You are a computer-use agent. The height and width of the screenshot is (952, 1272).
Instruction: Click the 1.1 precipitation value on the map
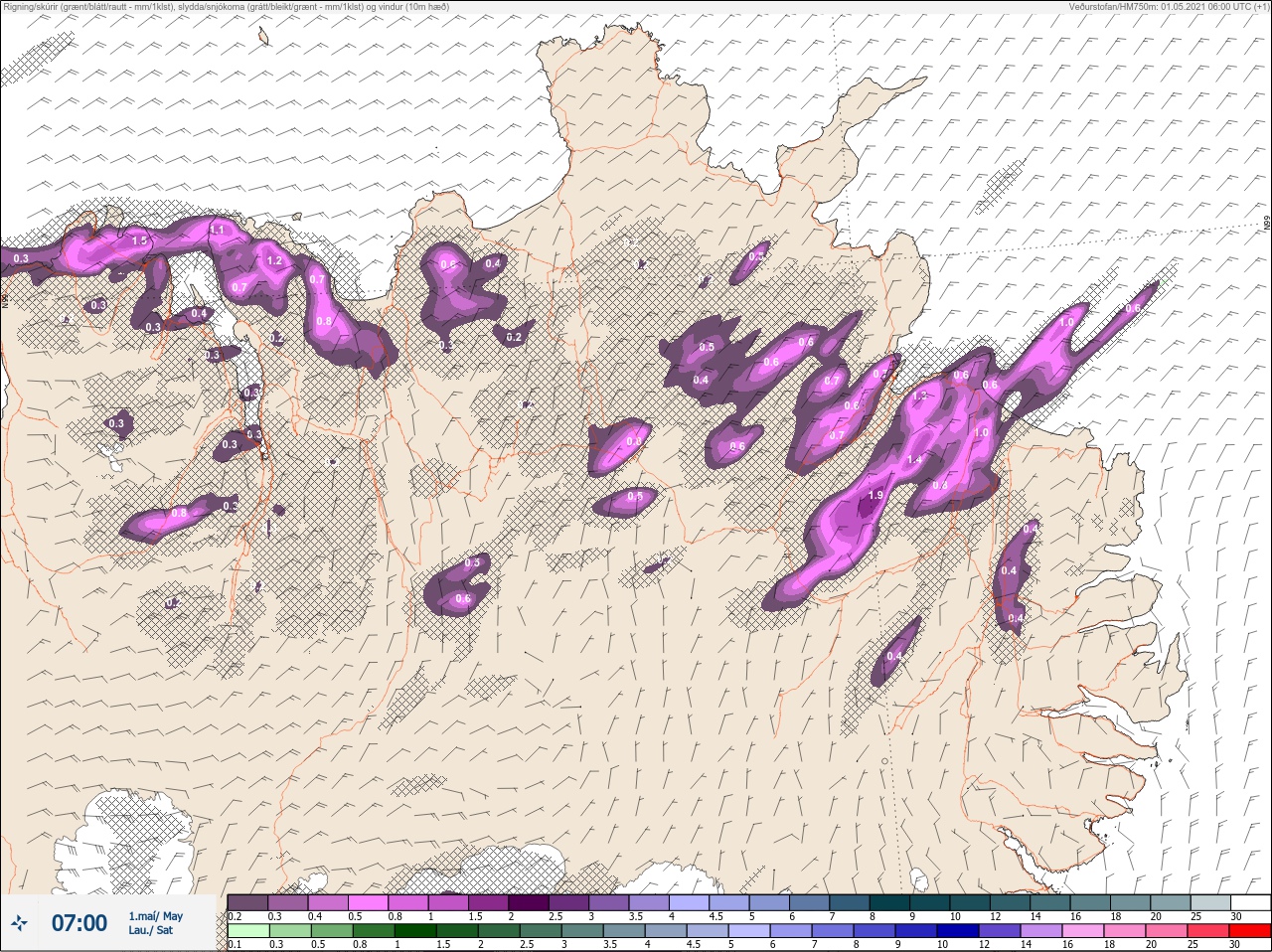point(218,230)
